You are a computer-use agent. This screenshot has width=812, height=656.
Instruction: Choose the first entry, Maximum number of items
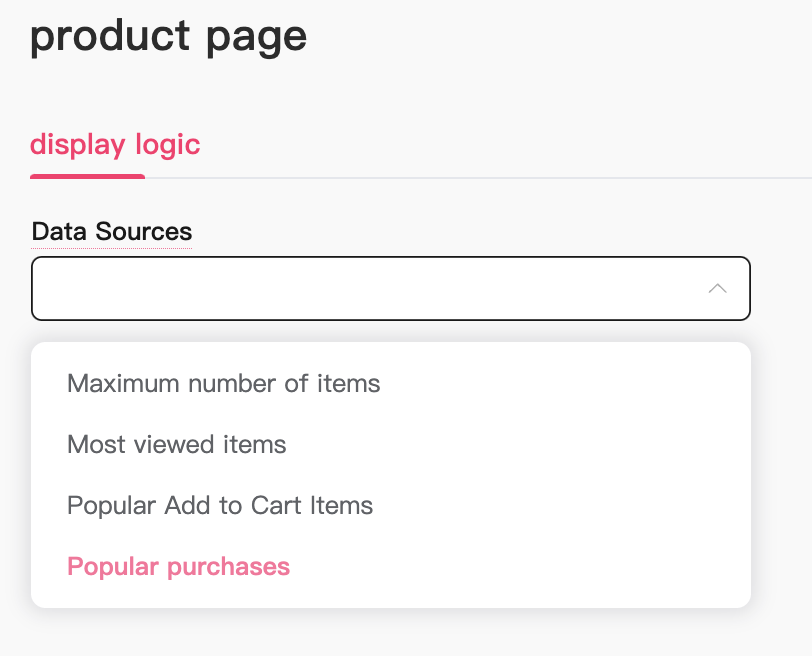[x=223, y=383]
